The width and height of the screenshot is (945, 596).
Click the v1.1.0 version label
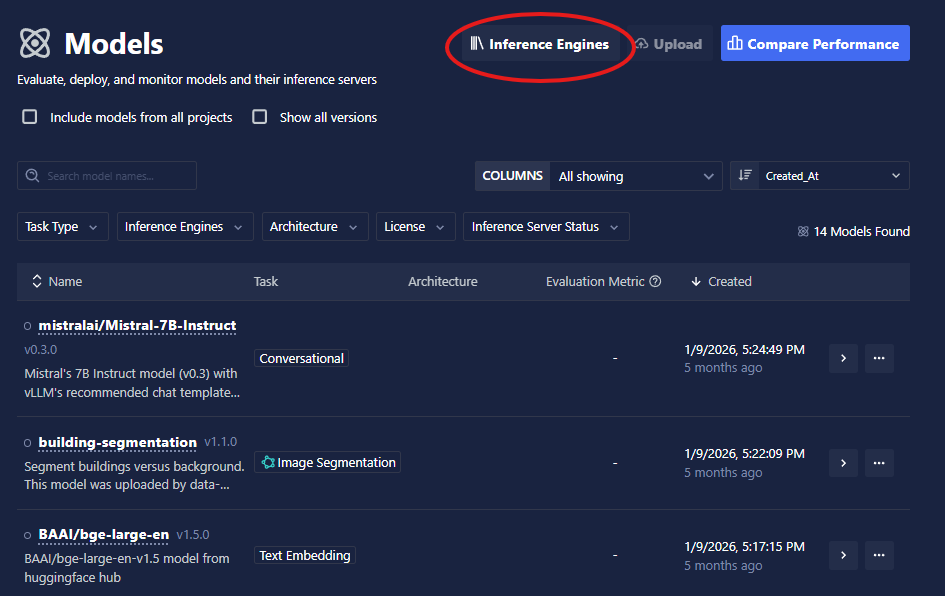pyautogui.click(x=221, y=442)
